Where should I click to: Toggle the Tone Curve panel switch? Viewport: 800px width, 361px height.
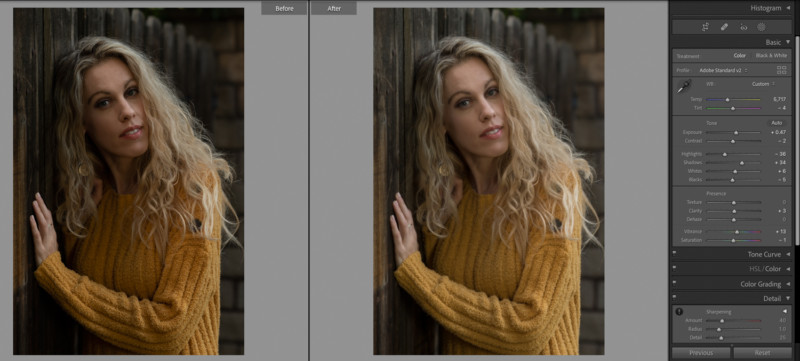point(674,253)
